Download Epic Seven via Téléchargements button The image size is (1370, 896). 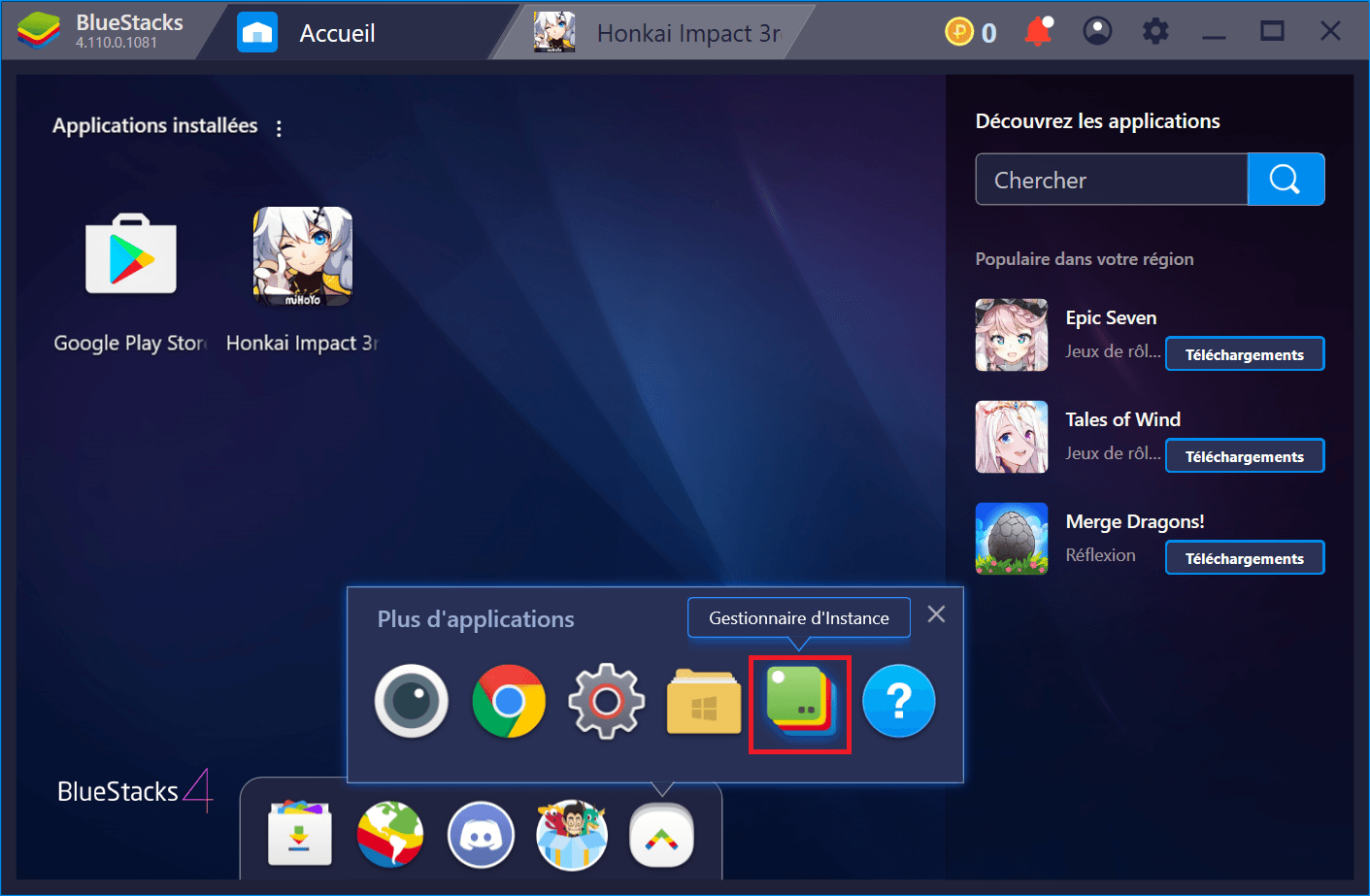pos(1245,354)
